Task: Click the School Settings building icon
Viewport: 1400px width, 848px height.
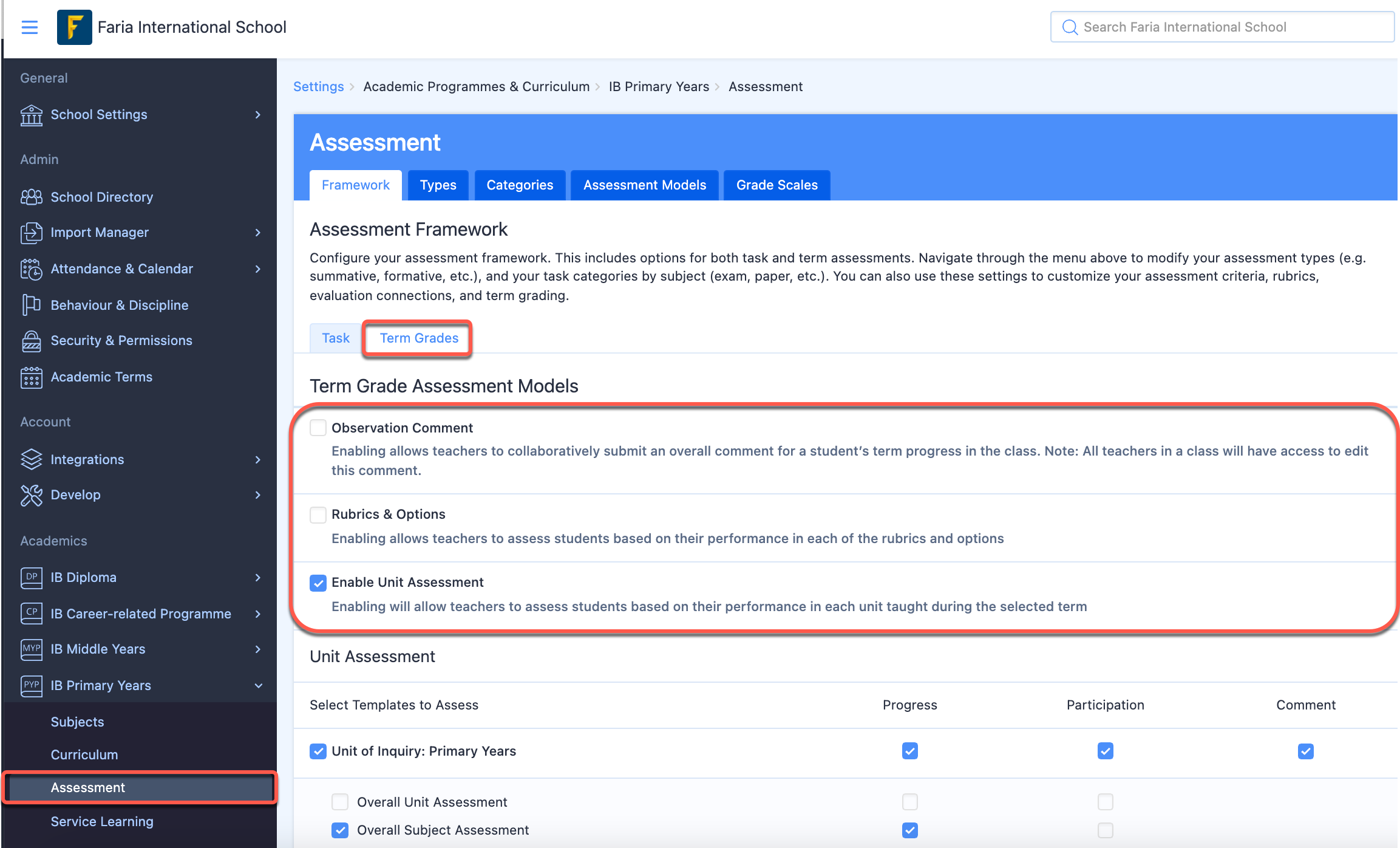Action: click(x=32, y=115)
